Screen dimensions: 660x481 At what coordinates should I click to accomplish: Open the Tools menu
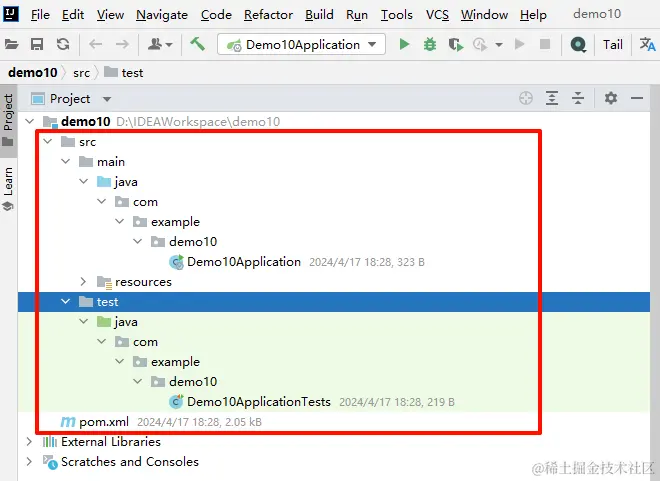coord(397,15)
